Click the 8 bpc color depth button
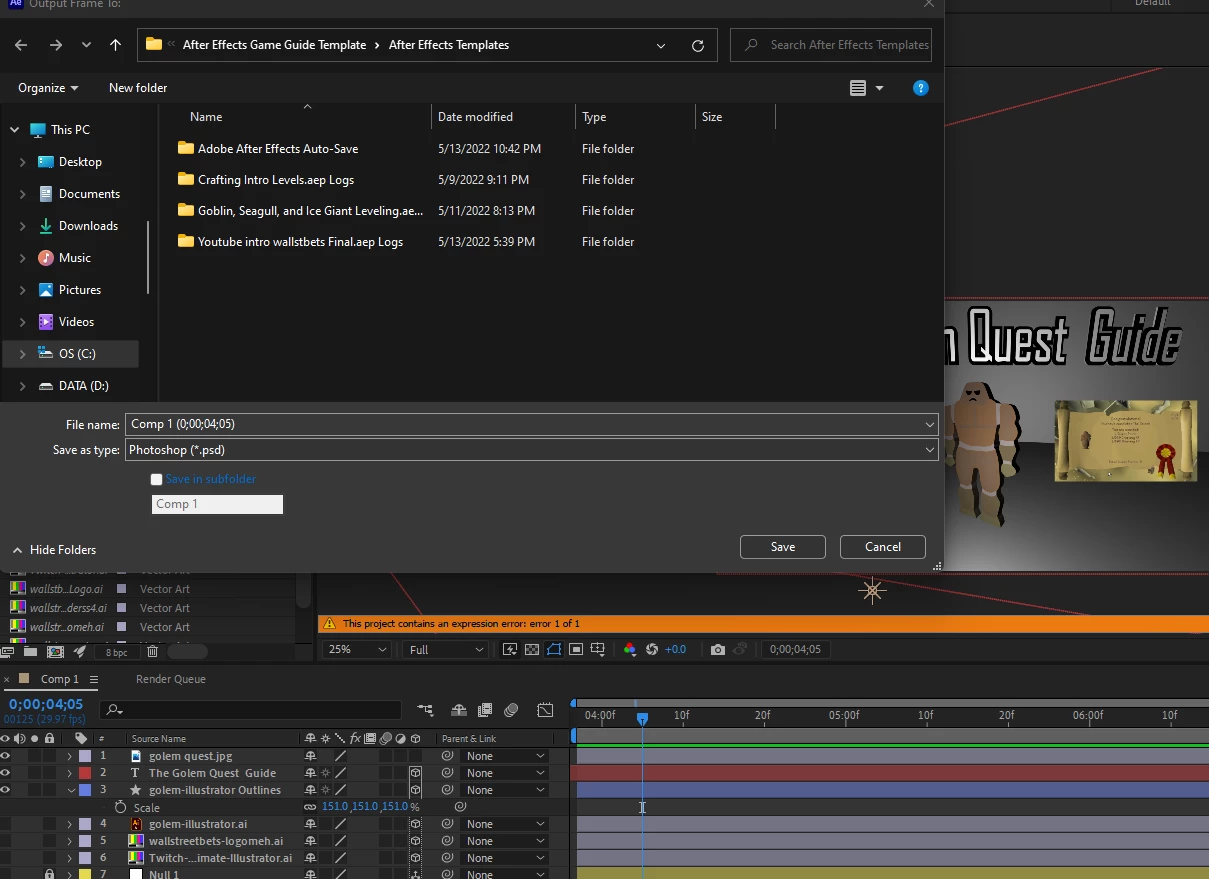Viewport: 1209px width, 879px height. (117, 652)
